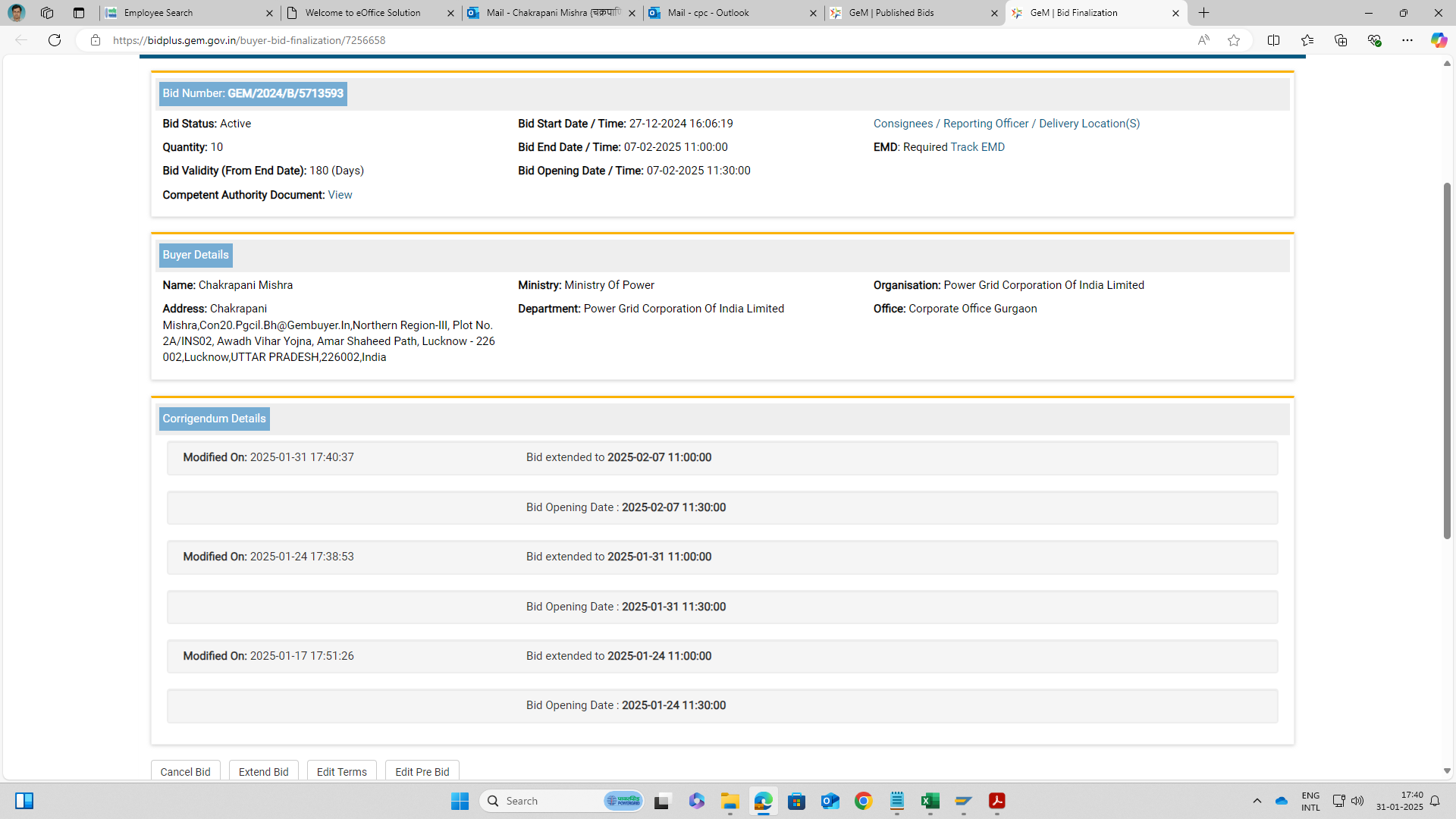Open the Windows Start menu

(460, 801)
